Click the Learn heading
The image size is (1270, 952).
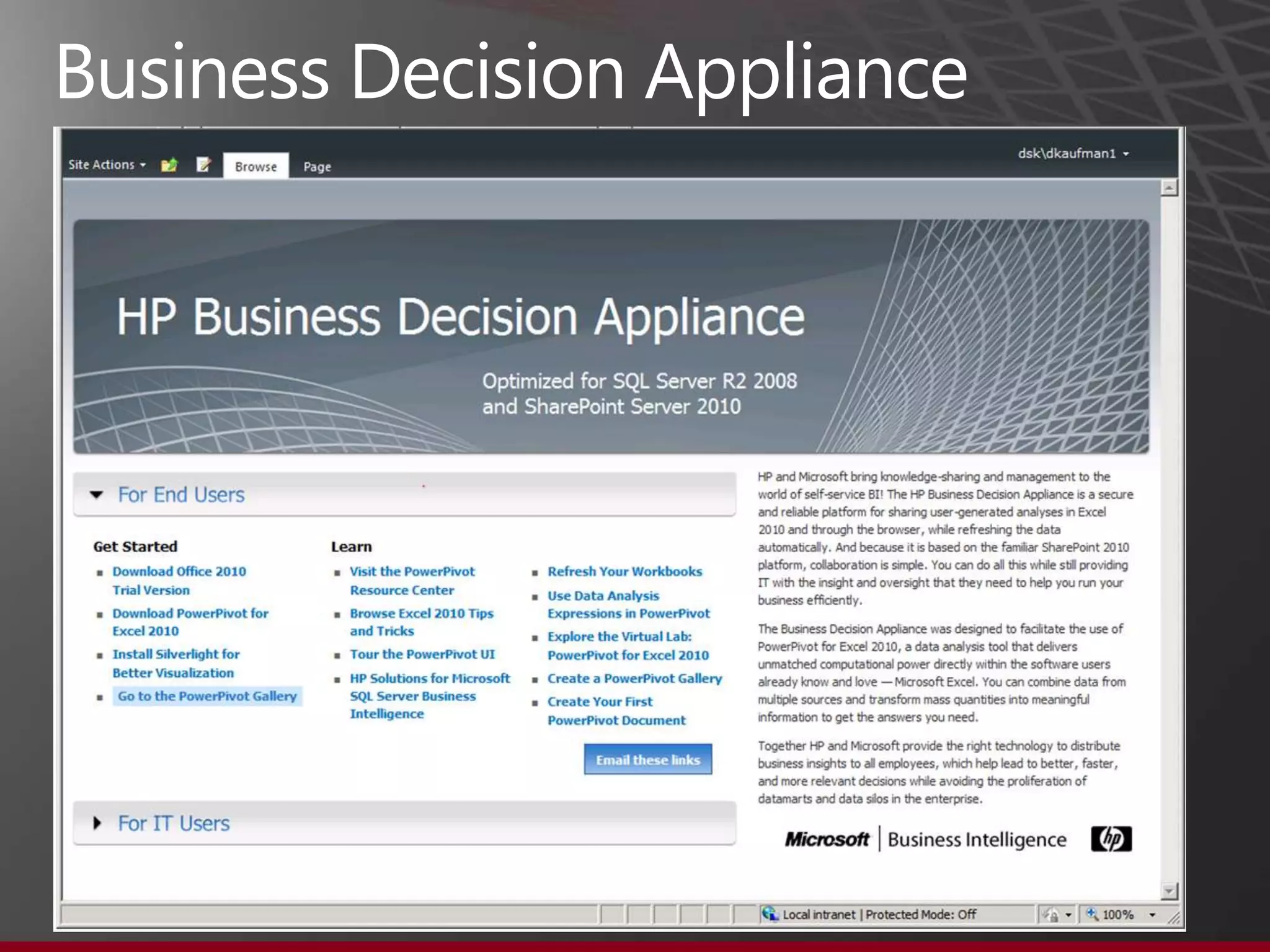coord(351,547)
